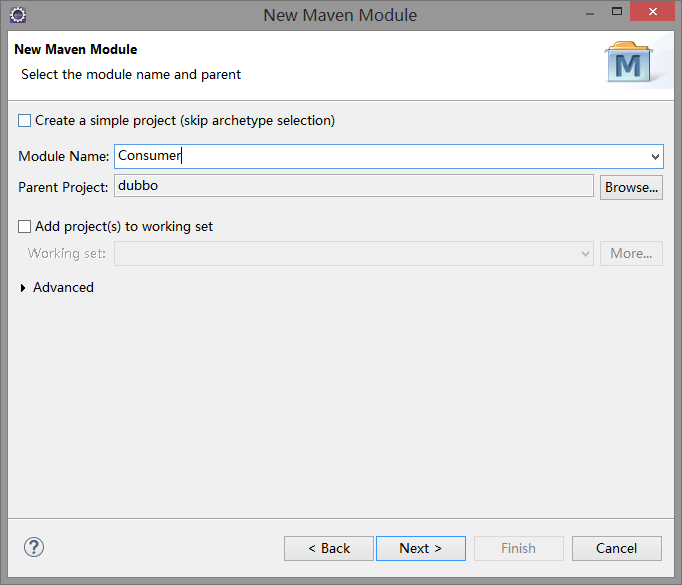The height and width of the screenshot is (585, 682).
Task: Click the Module Name text field
Action: click(388, 157)
